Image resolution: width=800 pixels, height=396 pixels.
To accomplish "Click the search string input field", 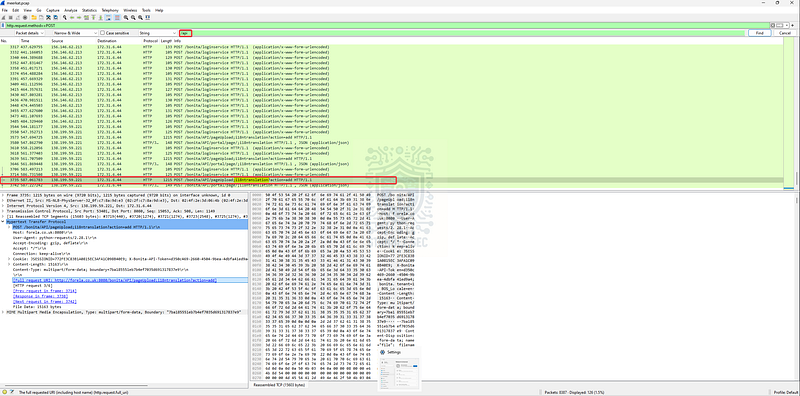I will click(462, 33).
